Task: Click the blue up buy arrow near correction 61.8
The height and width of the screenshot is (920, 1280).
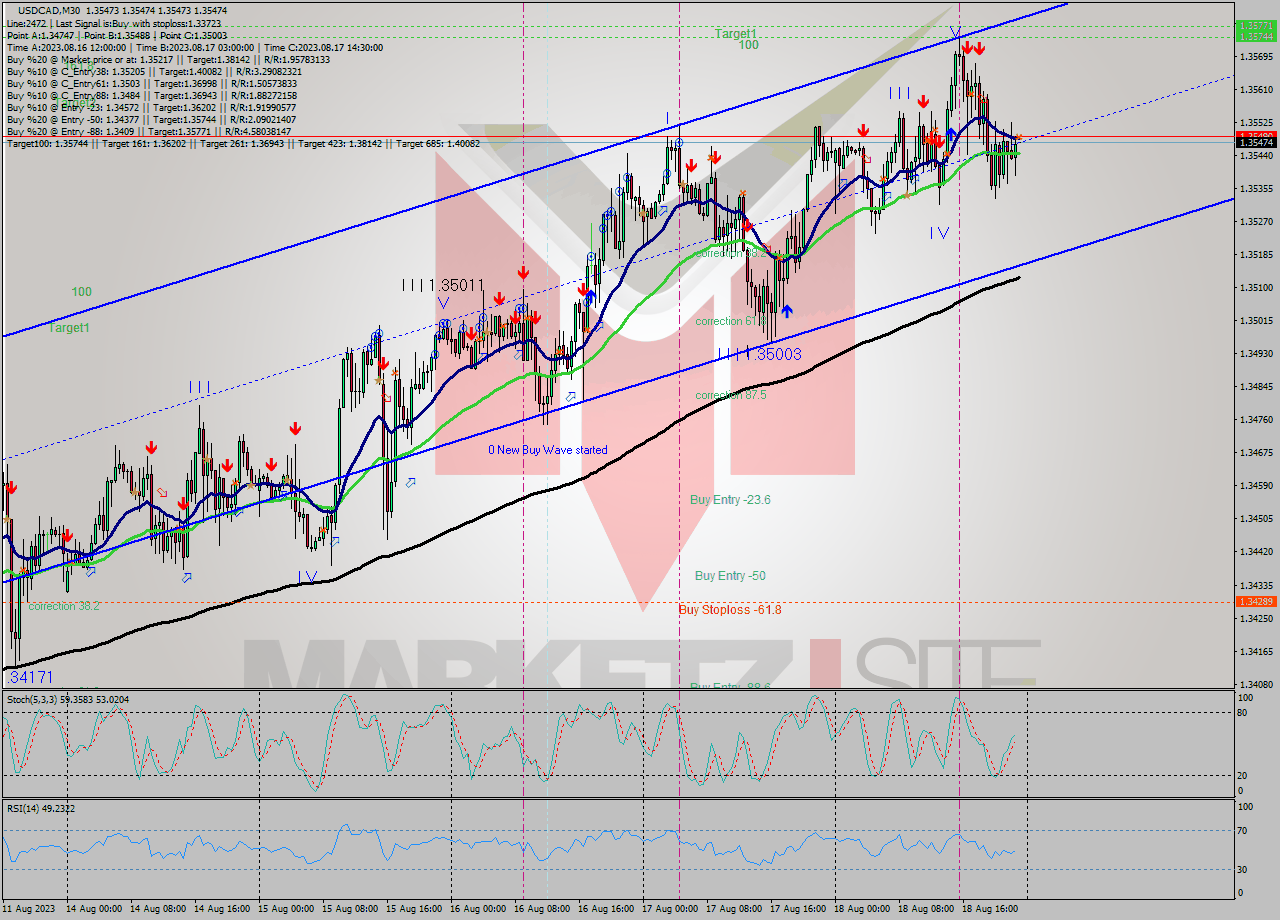Action: click(788, 310)
